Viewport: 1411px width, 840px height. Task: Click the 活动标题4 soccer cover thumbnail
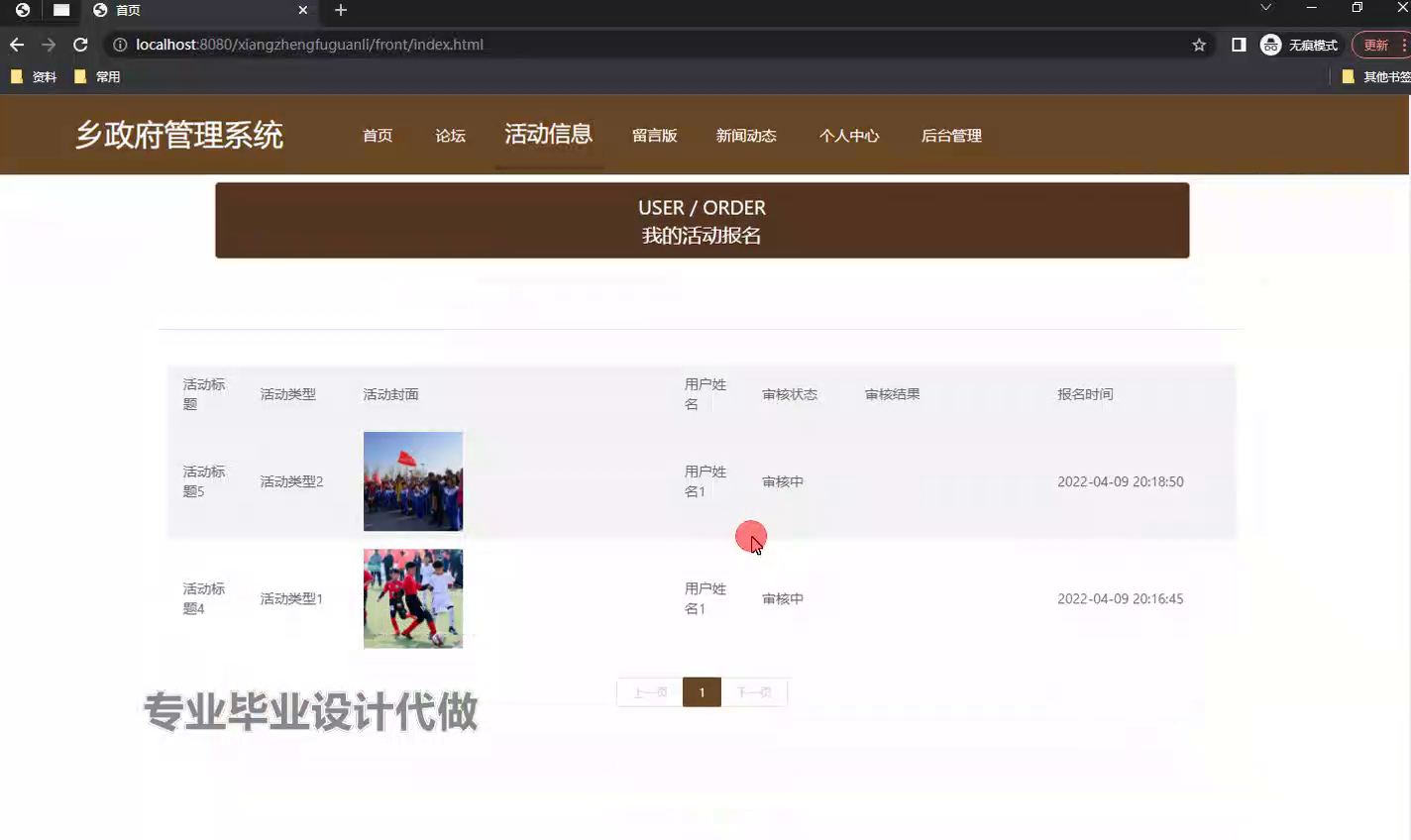413,598
